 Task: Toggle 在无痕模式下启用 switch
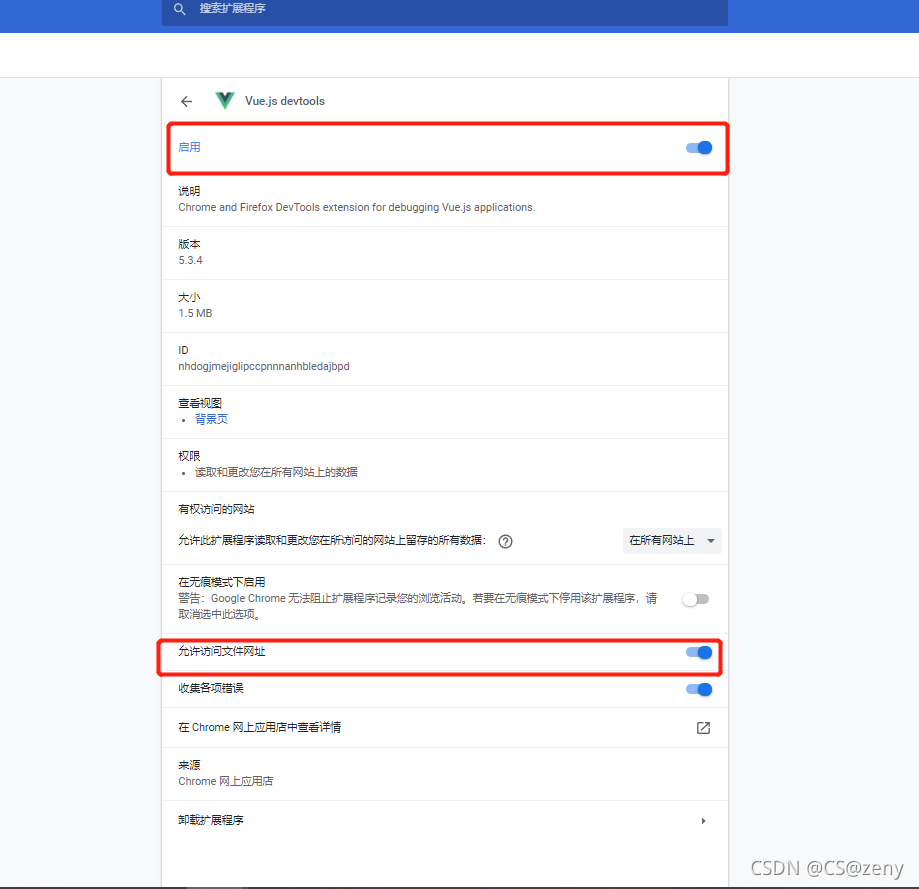click(x=696, y=599)
